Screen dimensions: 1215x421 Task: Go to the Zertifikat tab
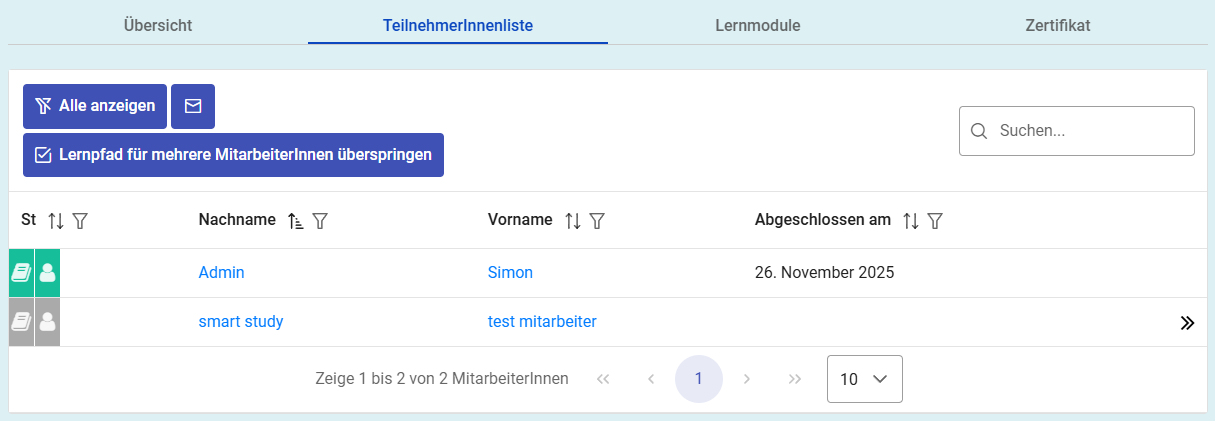coord(1057,25)
